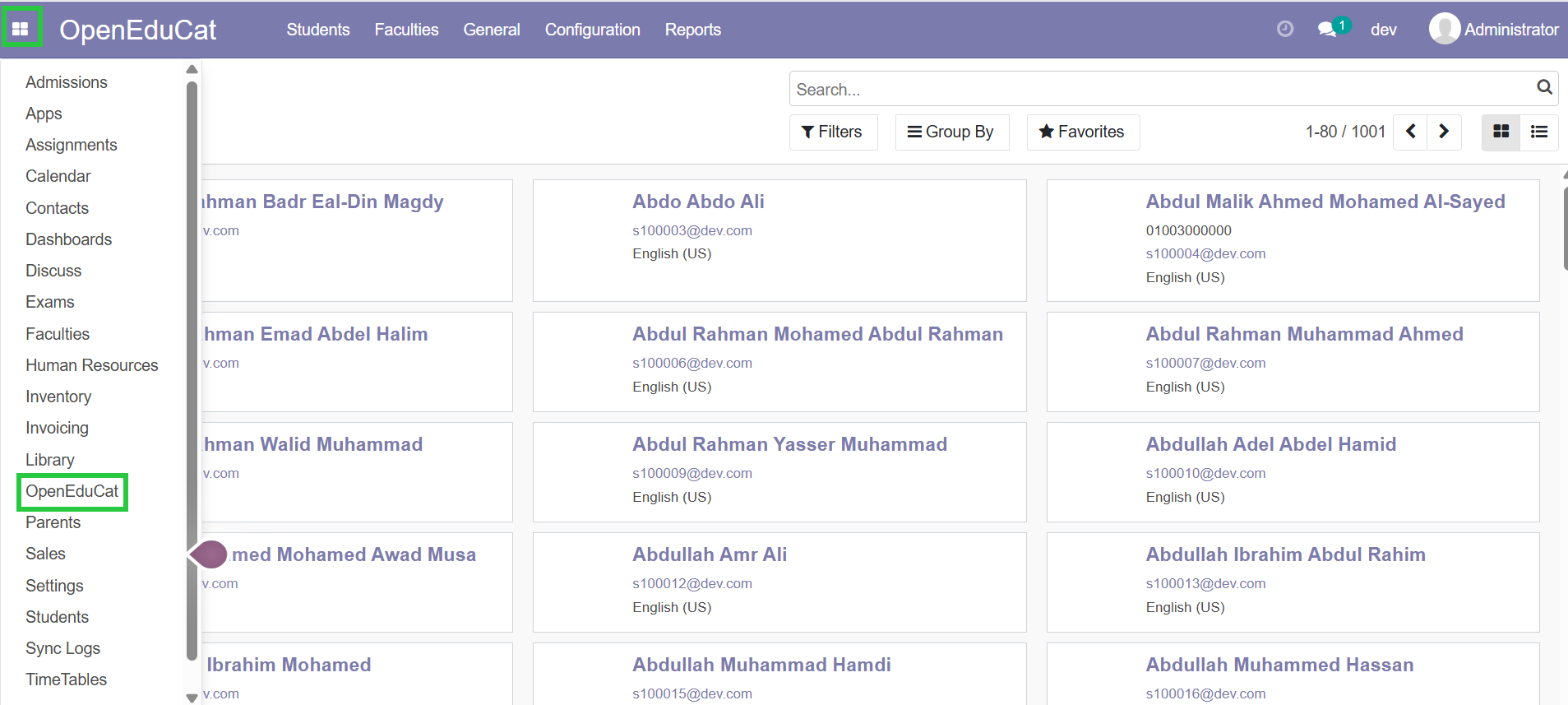Open Reports top menu

click(x=692, y=30)
